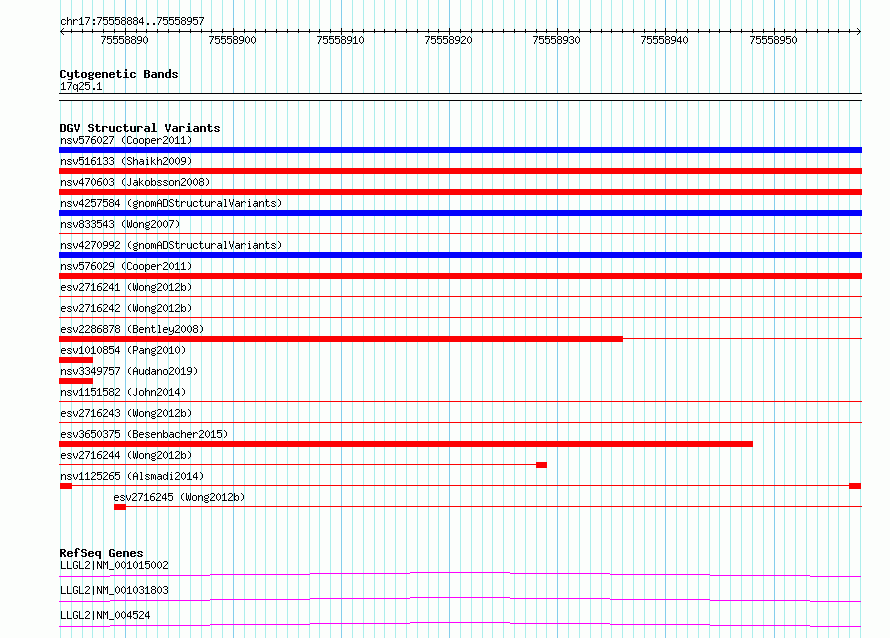
Task: Click the red bar of nsv470603
Action: 460,192
